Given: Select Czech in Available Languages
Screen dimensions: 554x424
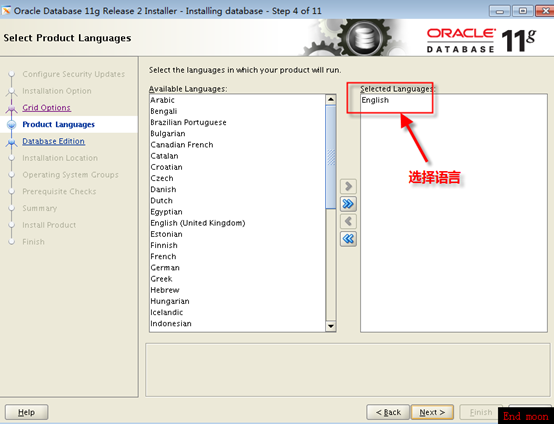Looking at the screenshot, I should [237, 178].
